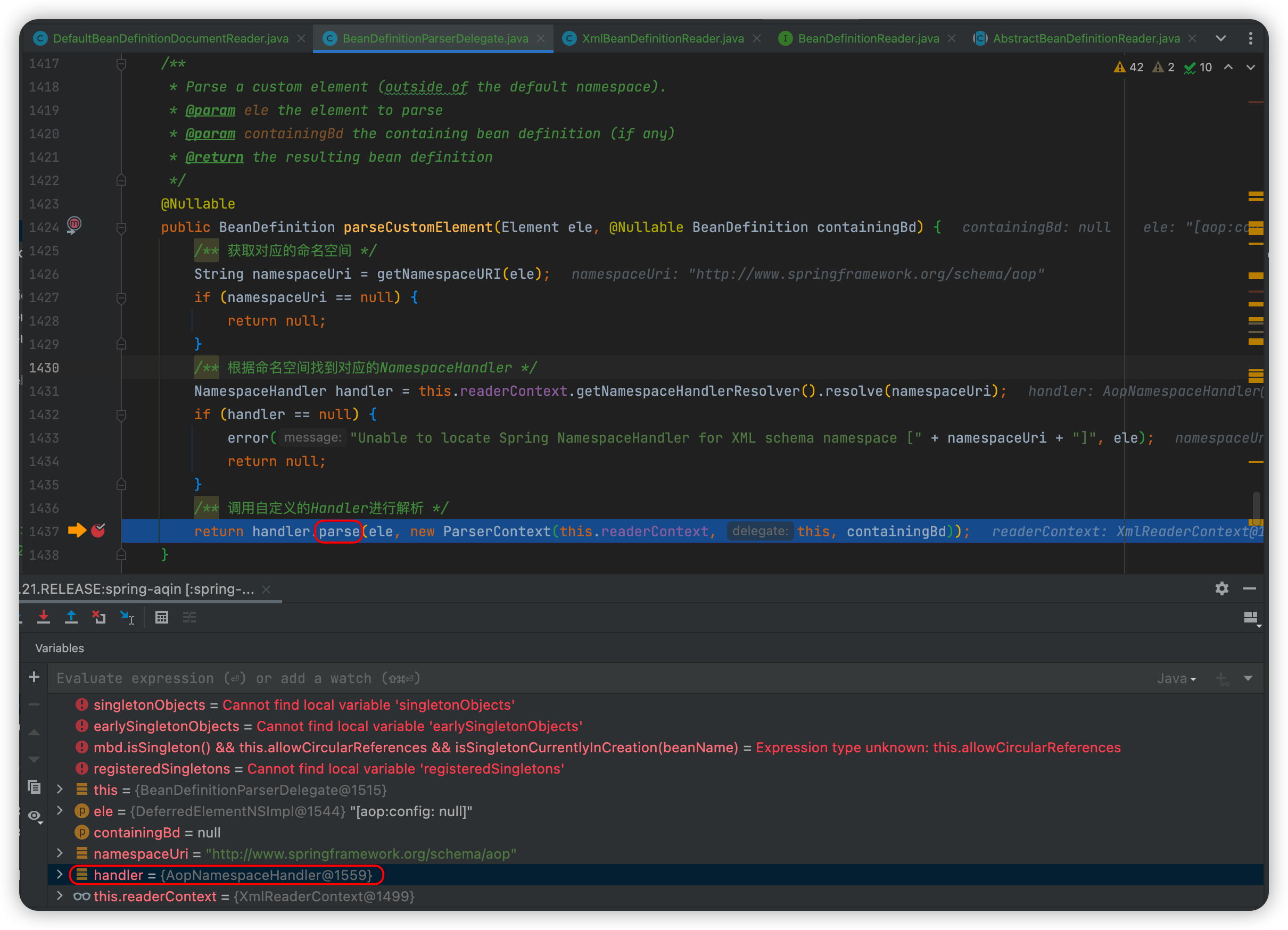Expand the handler variable node

pos(60,875)
